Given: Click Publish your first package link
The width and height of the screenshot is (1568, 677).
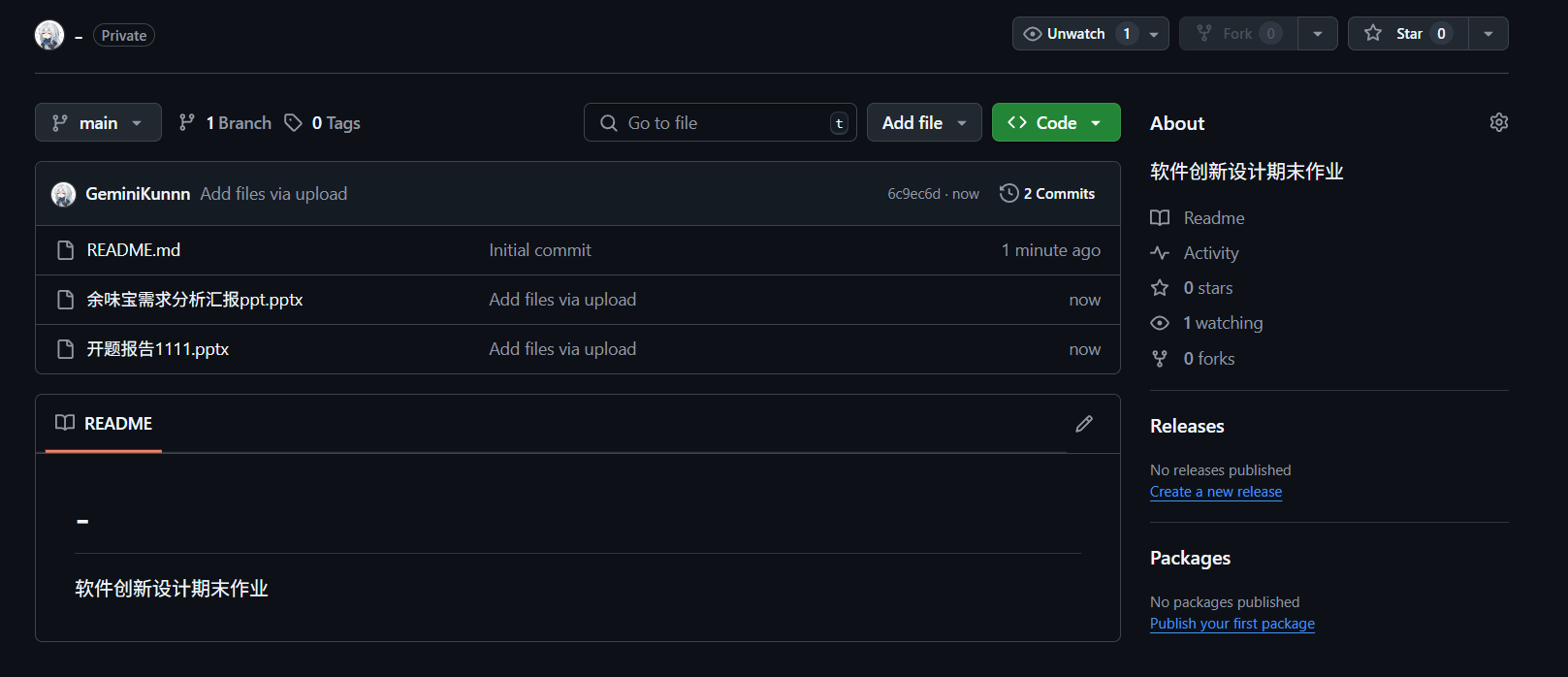Looking at the screenshot, I should coord(1232,624).
